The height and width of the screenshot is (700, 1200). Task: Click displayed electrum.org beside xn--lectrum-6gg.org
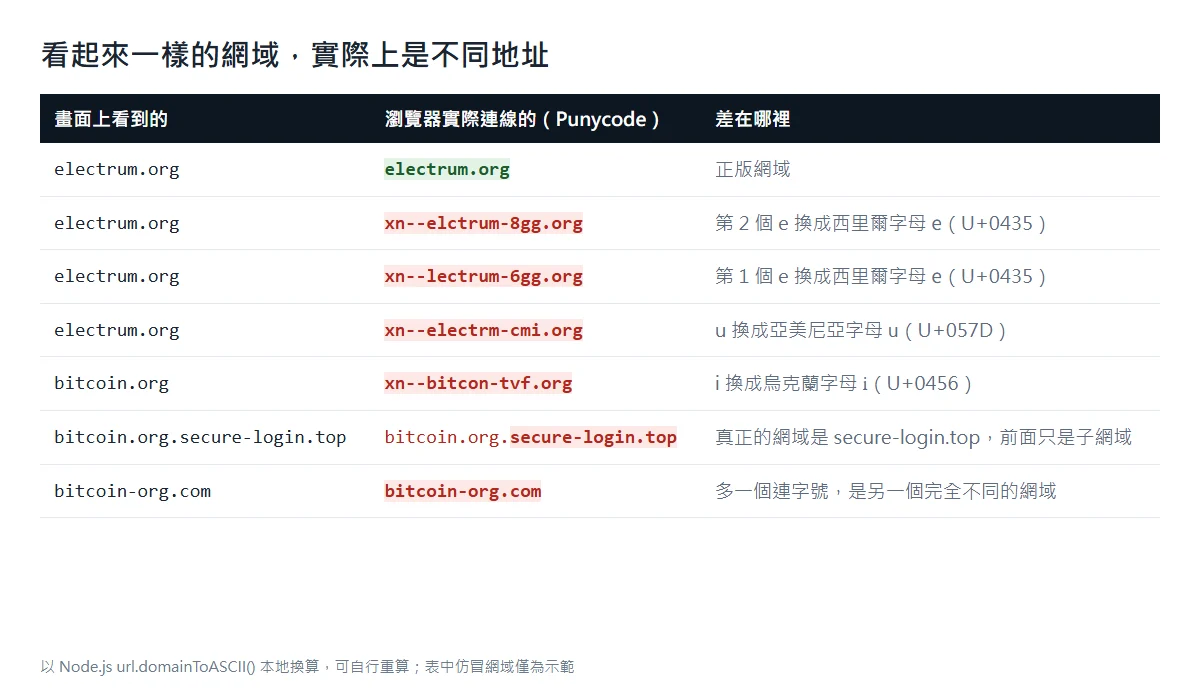coord(117,276)
